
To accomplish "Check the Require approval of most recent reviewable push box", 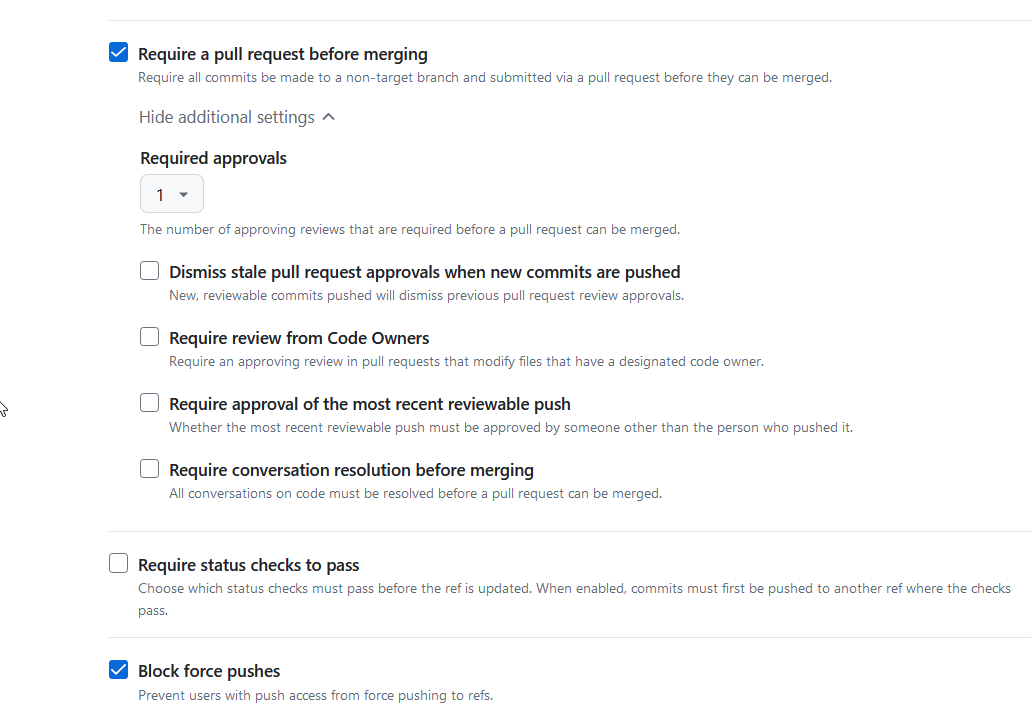I will (150, 403).
